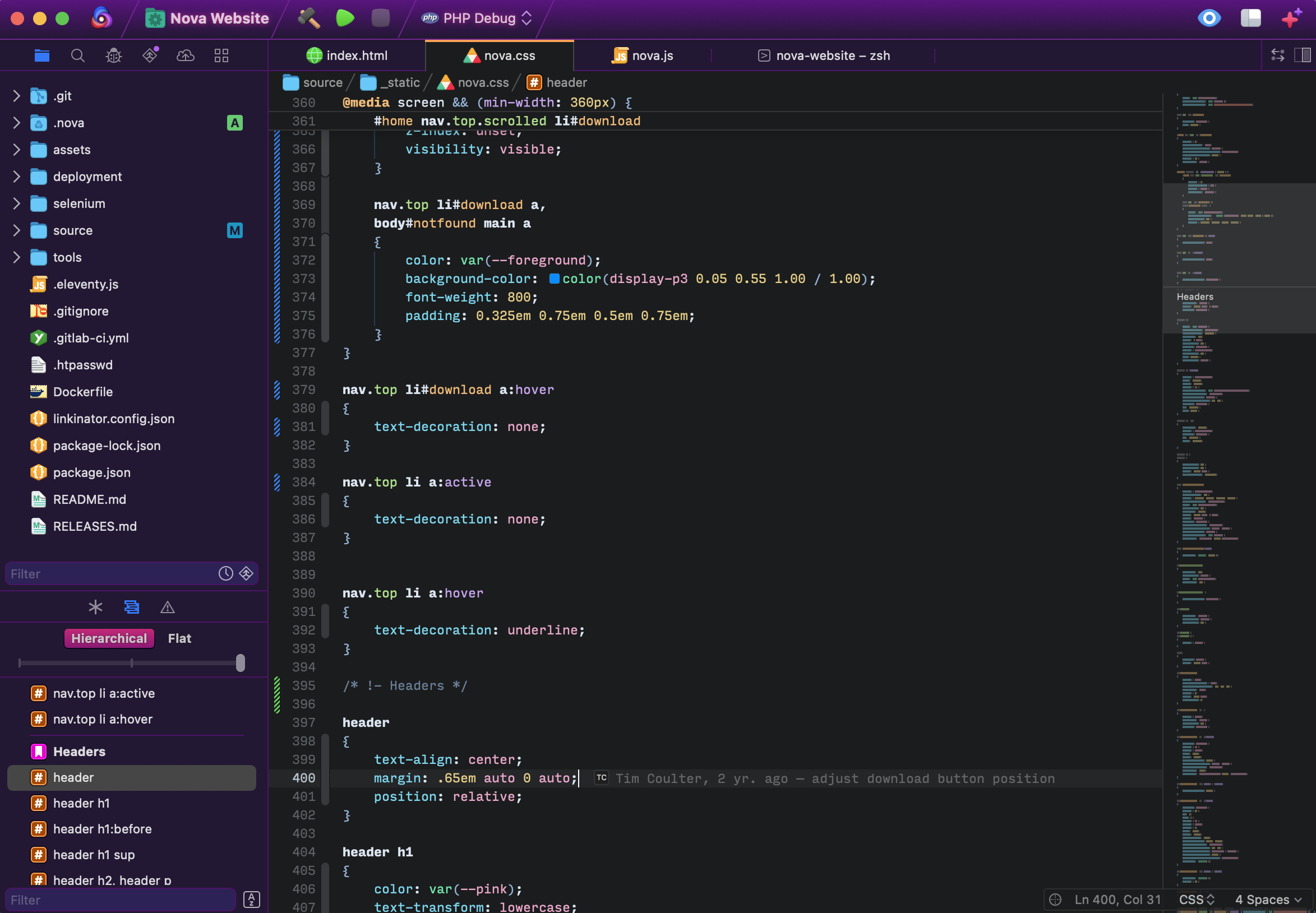Open the debug (bug) sidebar panel
Screen dimensions: 1316x913
coord(113,55)
